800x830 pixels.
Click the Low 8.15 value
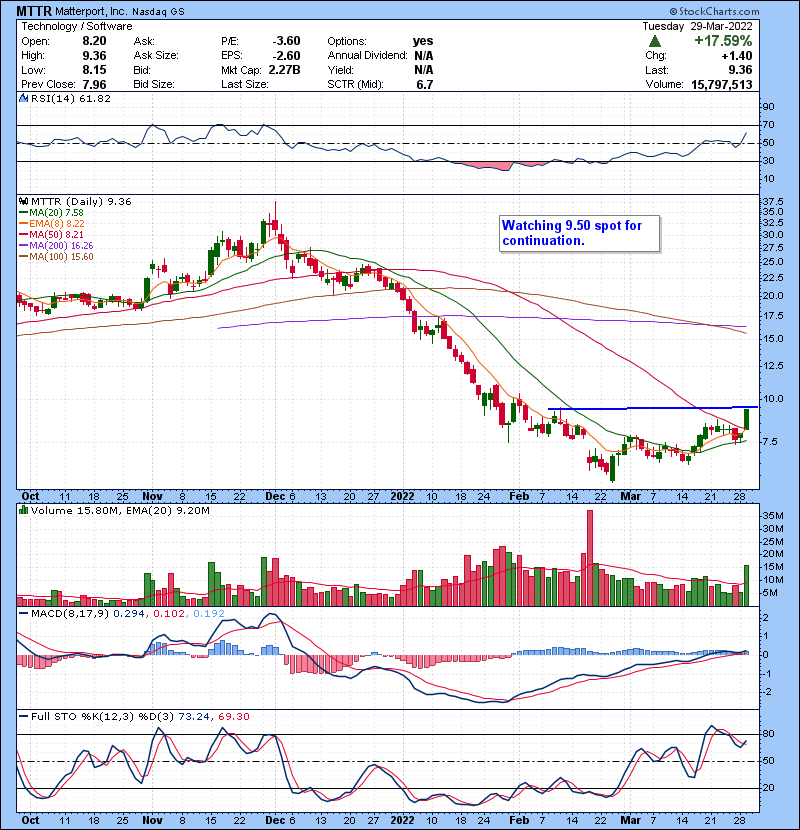click(94, 70)
